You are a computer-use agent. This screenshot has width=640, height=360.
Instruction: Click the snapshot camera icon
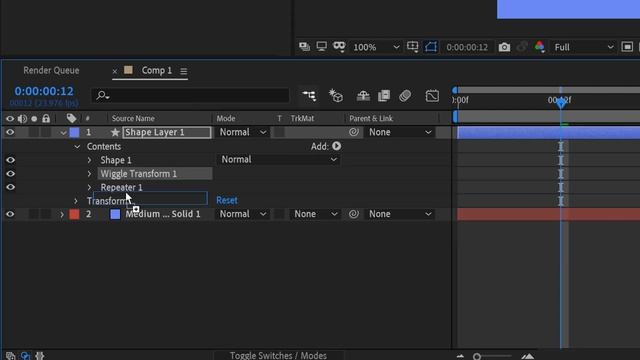point(504,47)
